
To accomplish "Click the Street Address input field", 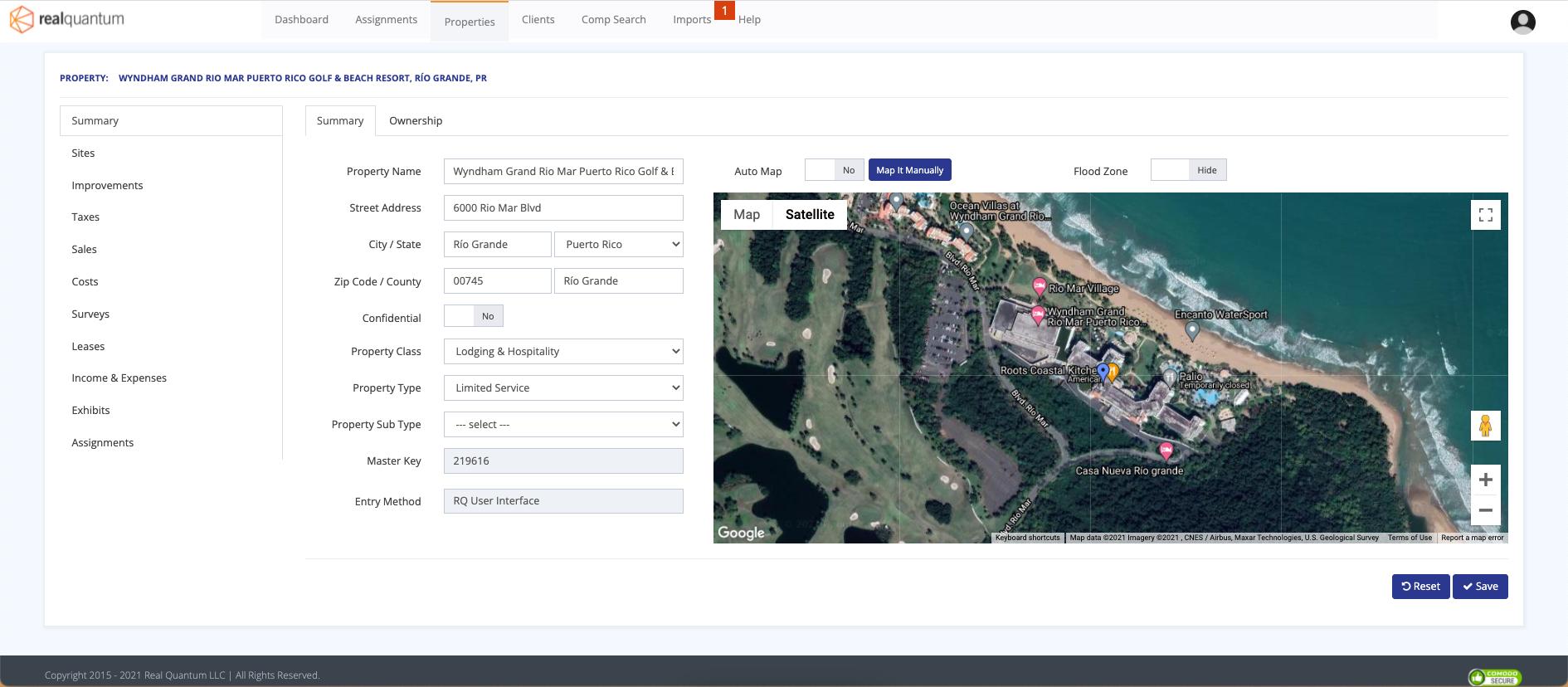I will click(563, 208).
